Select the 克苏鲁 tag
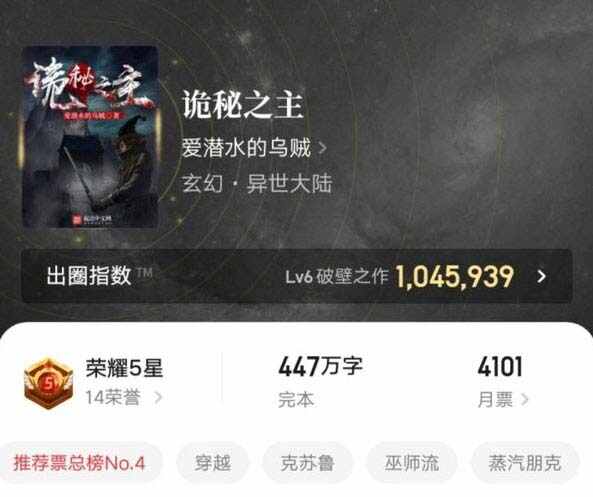 [x=307, y=463]
